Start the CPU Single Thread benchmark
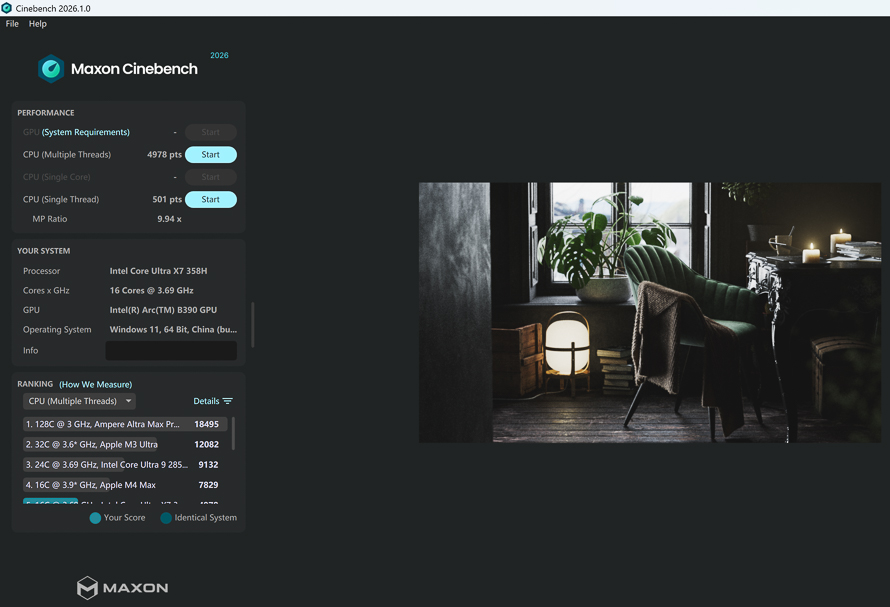 click(211, 199)
